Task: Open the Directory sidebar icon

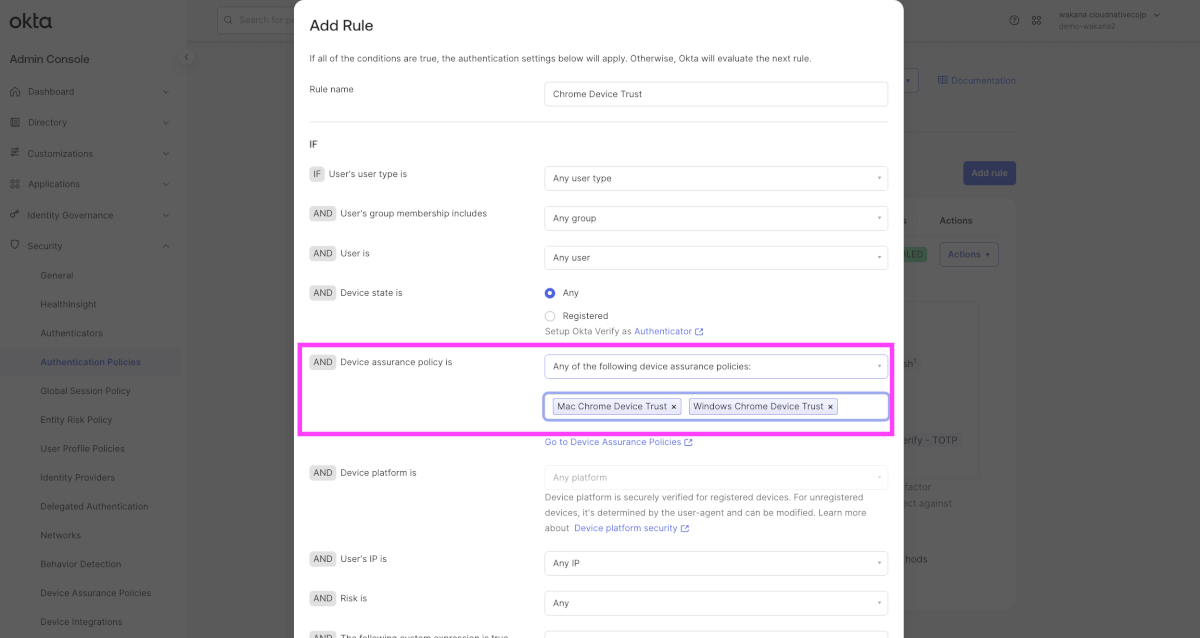Action: coord(15,122)
